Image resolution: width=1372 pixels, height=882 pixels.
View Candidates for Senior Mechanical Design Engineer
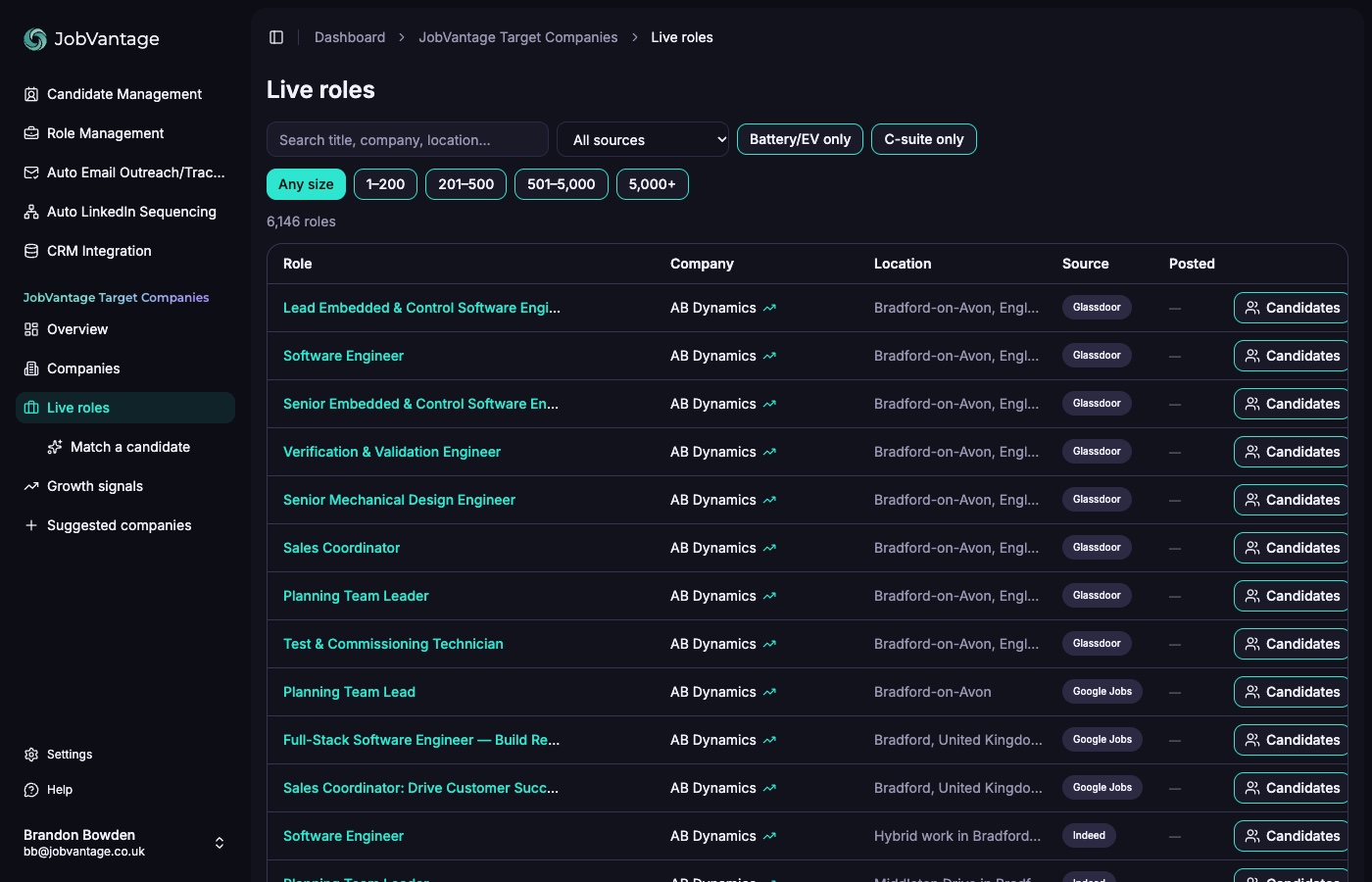pyautogui.click(x=1292, y=500)
